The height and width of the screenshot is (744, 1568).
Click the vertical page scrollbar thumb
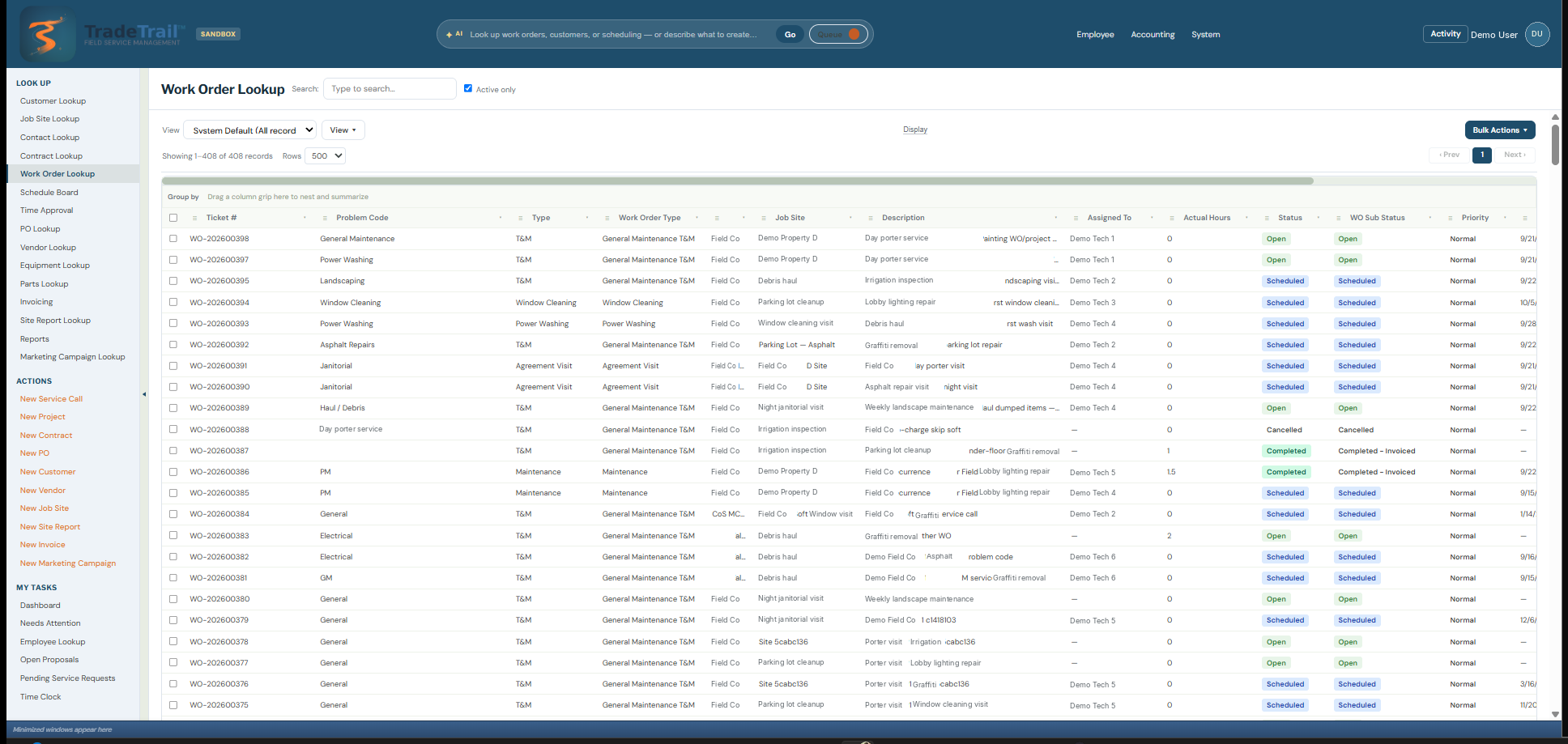(x=1555, y=144)
